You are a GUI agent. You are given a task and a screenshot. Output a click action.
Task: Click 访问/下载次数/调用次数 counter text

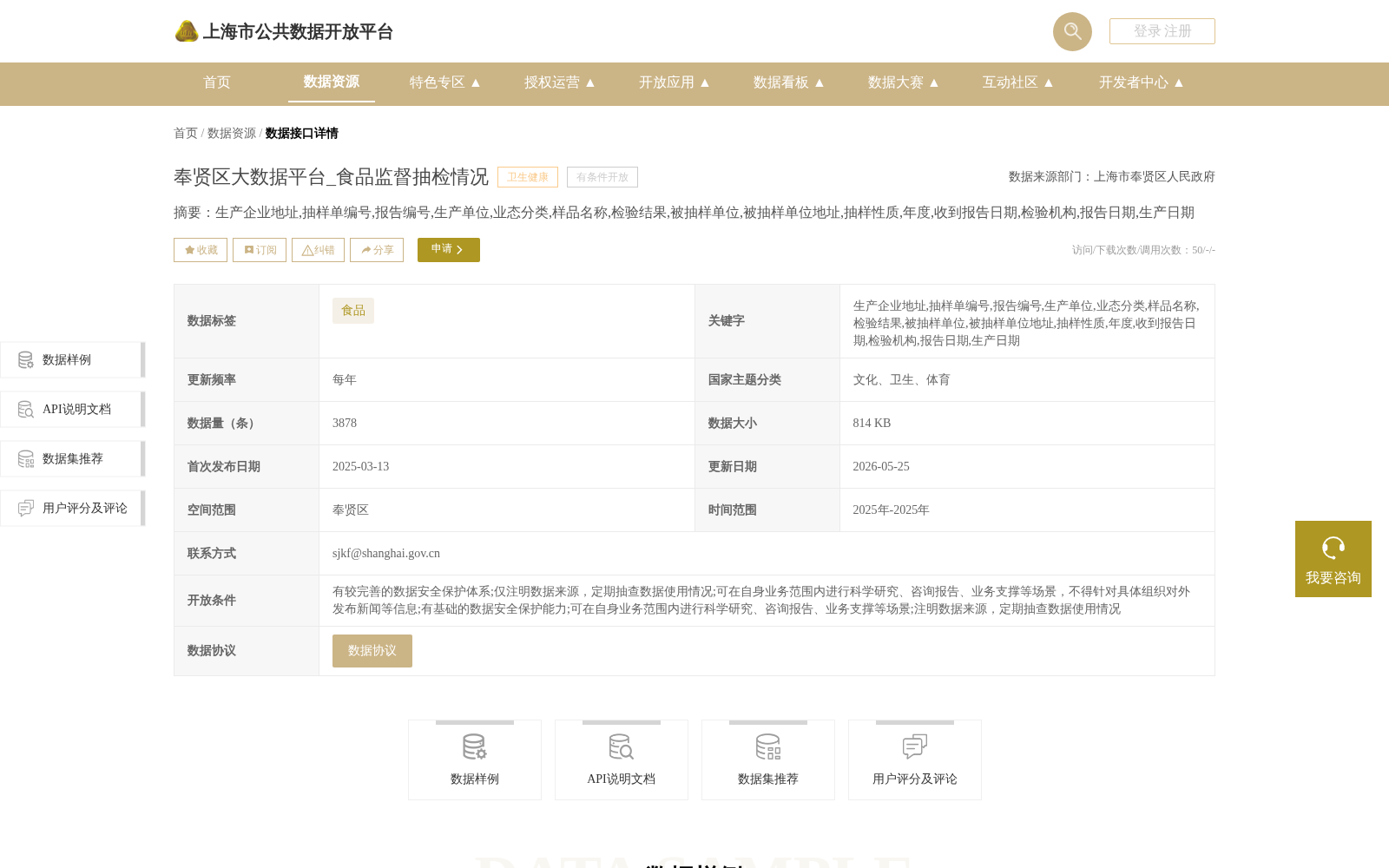[1143, 250]
